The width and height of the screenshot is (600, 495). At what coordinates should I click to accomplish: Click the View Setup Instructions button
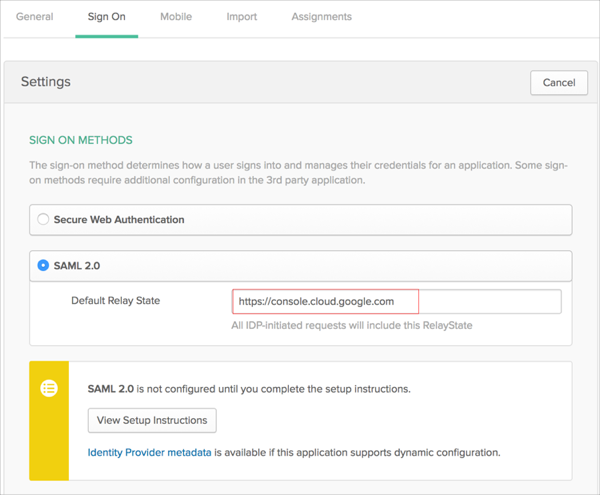coord(152,420)
